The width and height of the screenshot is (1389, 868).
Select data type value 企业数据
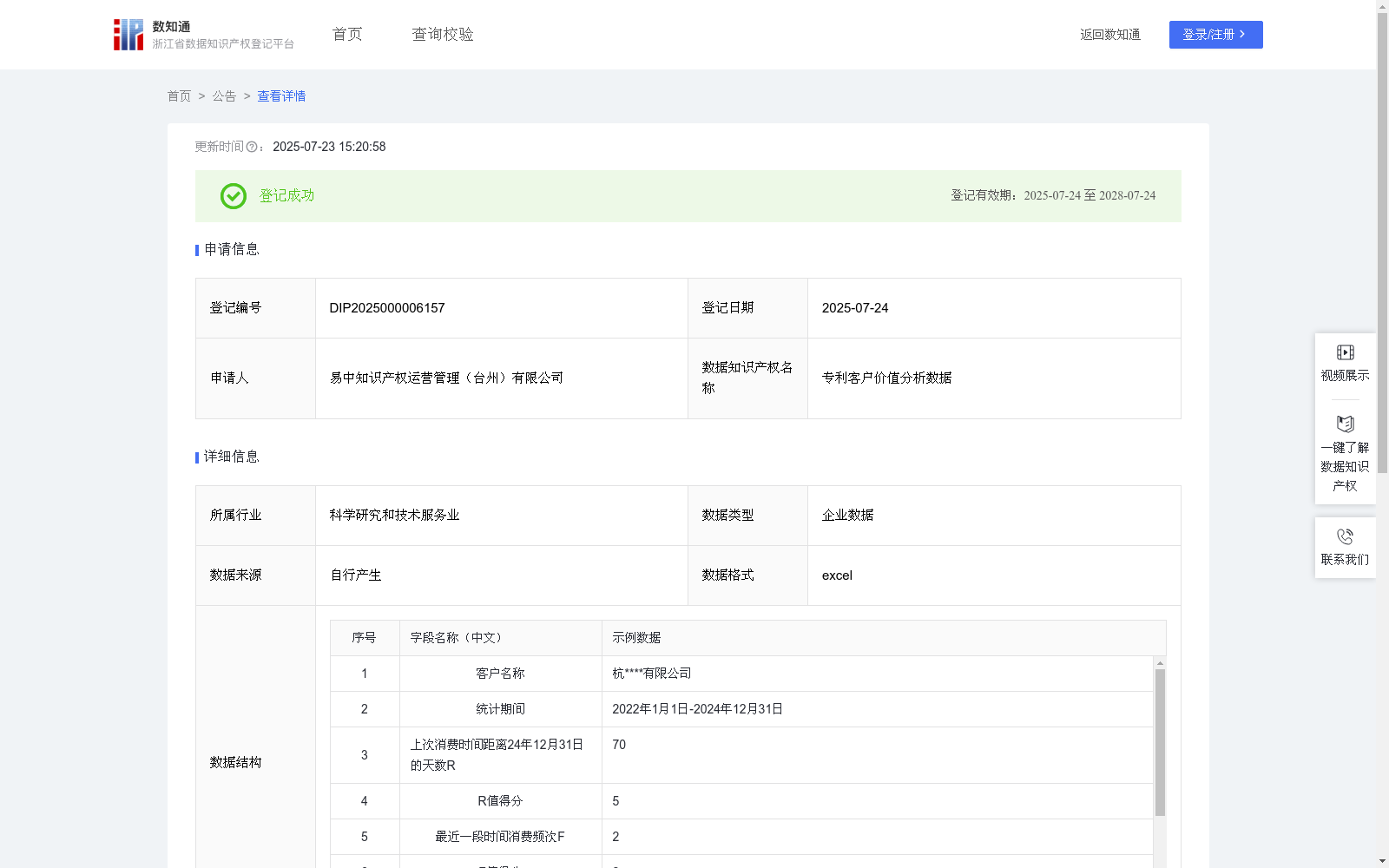847,516
